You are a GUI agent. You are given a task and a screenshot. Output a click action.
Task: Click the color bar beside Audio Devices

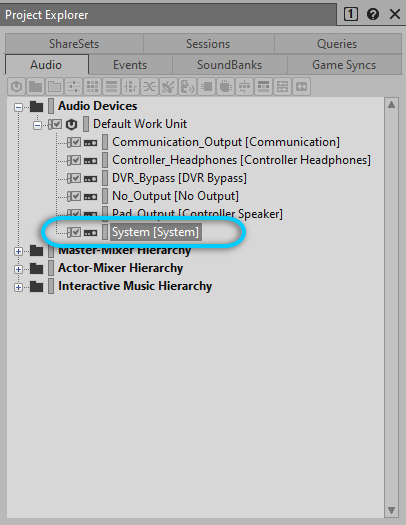pyautogui.click(x=51, y=106)
